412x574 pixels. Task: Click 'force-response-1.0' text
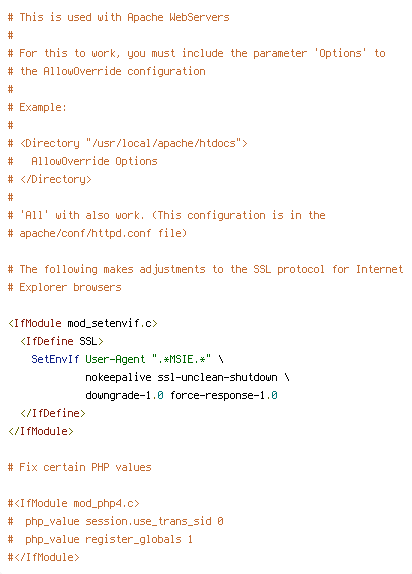point(224,395)
